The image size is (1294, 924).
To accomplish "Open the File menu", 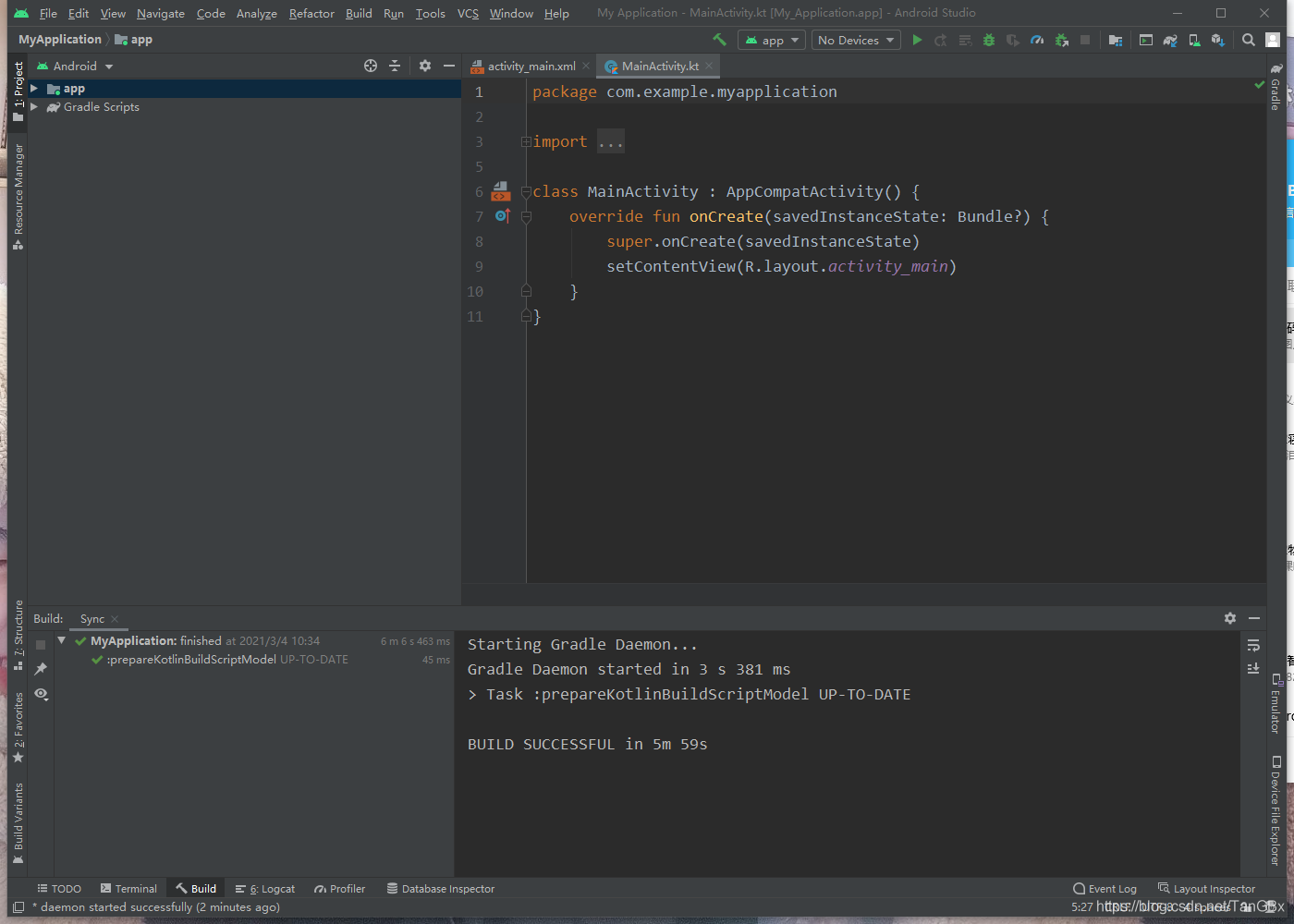I will (48, 13).
